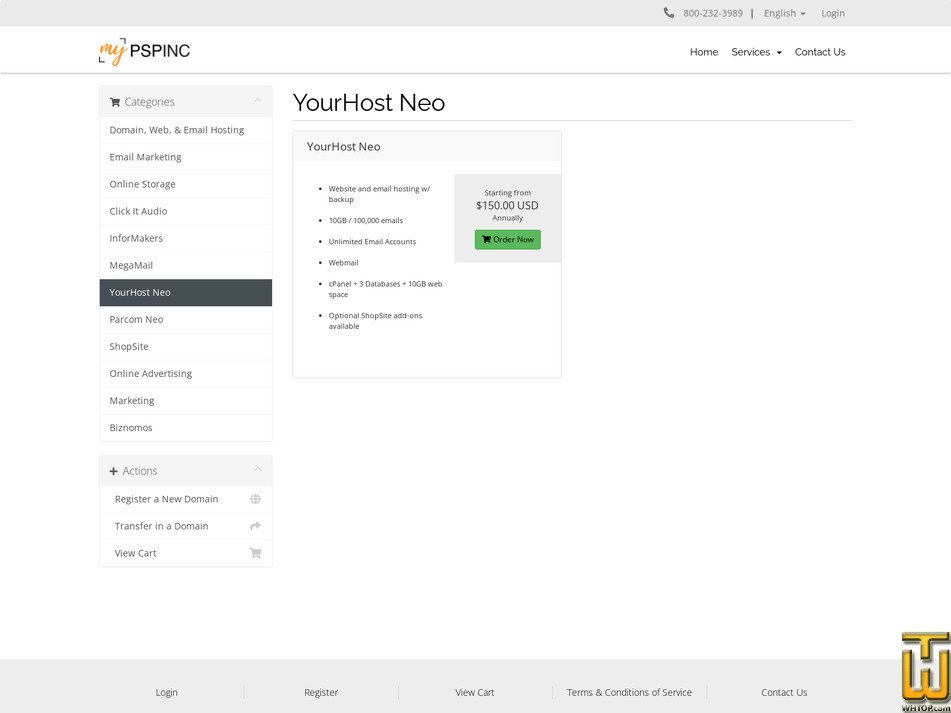Image resolution: width=951 pixels, height=713 pixels.
Task: Click View Cart in the footer
Action: [475, 692]
